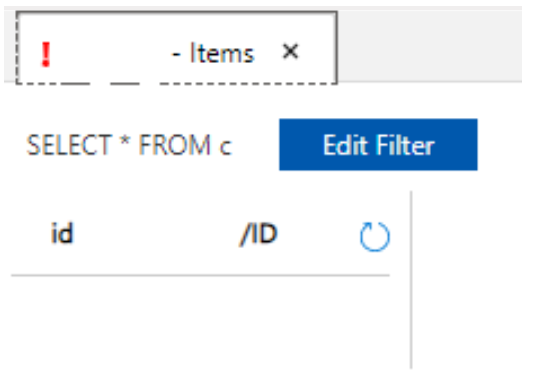
Task: Dismiss the Items tab using its cross icon
Action: coord(290,52)
